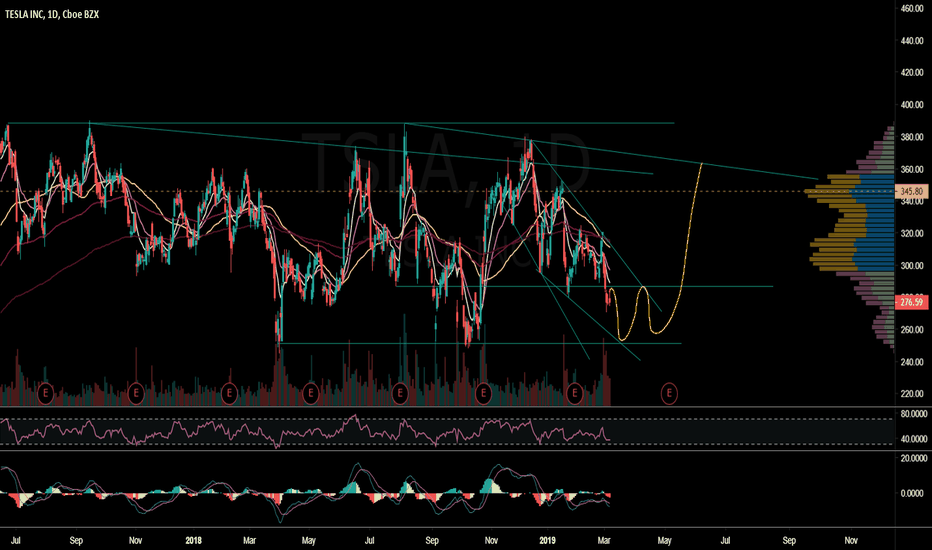Screen dimensions: 932x550
Task: Click the future earnings E marker at May 2019
Action: pos(669,393)
